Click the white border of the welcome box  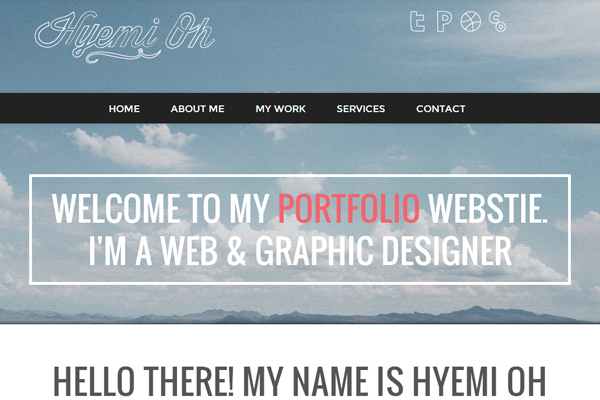[300, 176]
